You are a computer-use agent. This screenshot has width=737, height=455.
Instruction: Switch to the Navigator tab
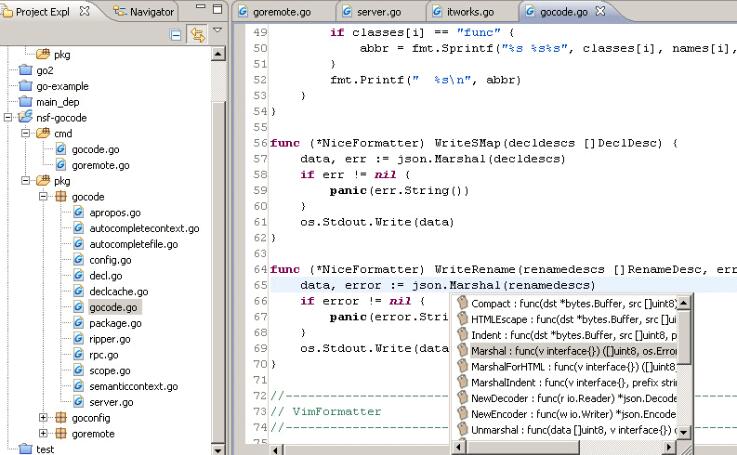[144, 12]
